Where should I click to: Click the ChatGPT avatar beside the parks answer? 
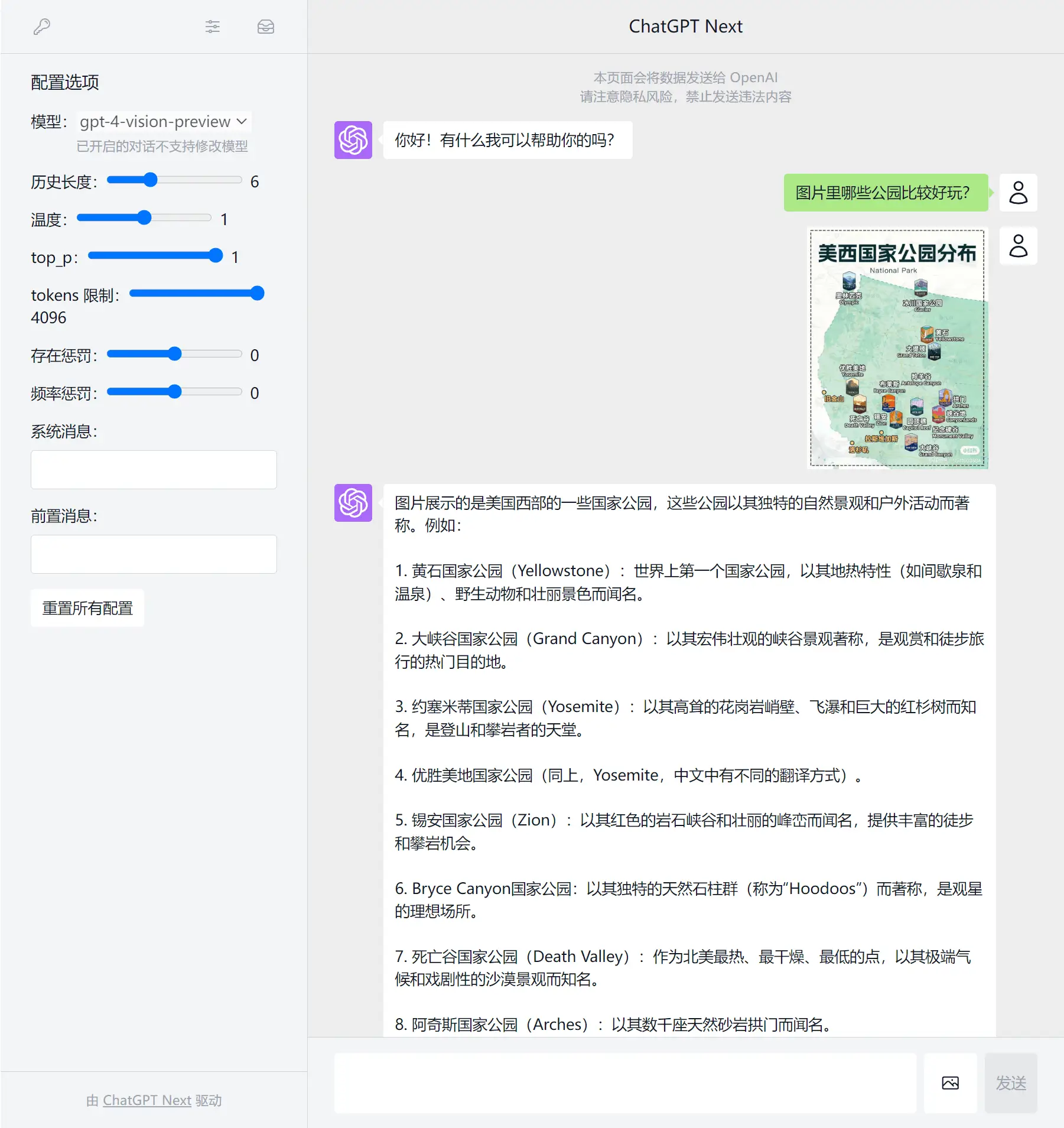[353, 503]
